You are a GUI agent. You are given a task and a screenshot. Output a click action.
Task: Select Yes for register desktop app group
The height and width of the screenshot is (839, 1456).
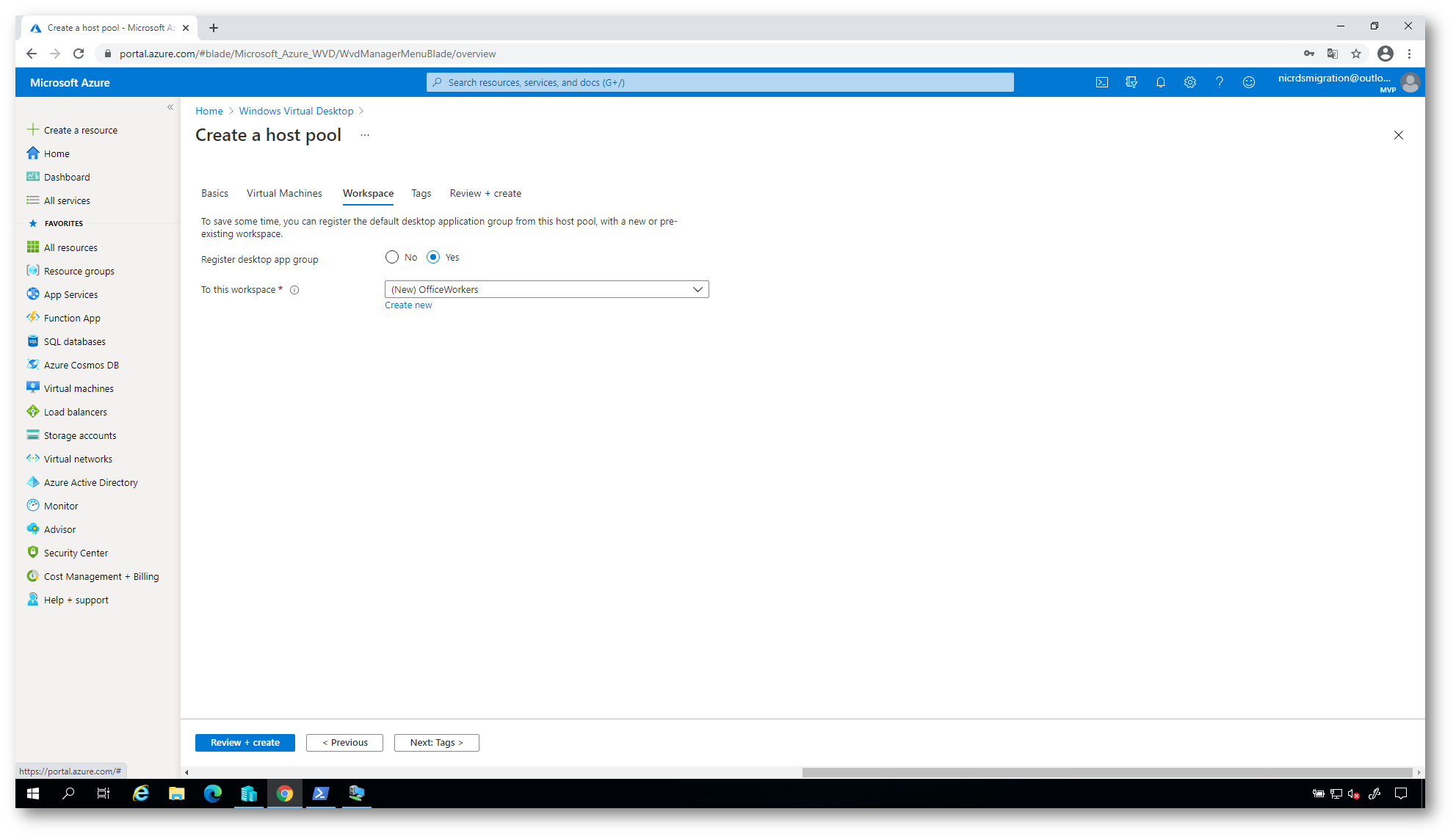pyautogui.click(x=433, y=257)
